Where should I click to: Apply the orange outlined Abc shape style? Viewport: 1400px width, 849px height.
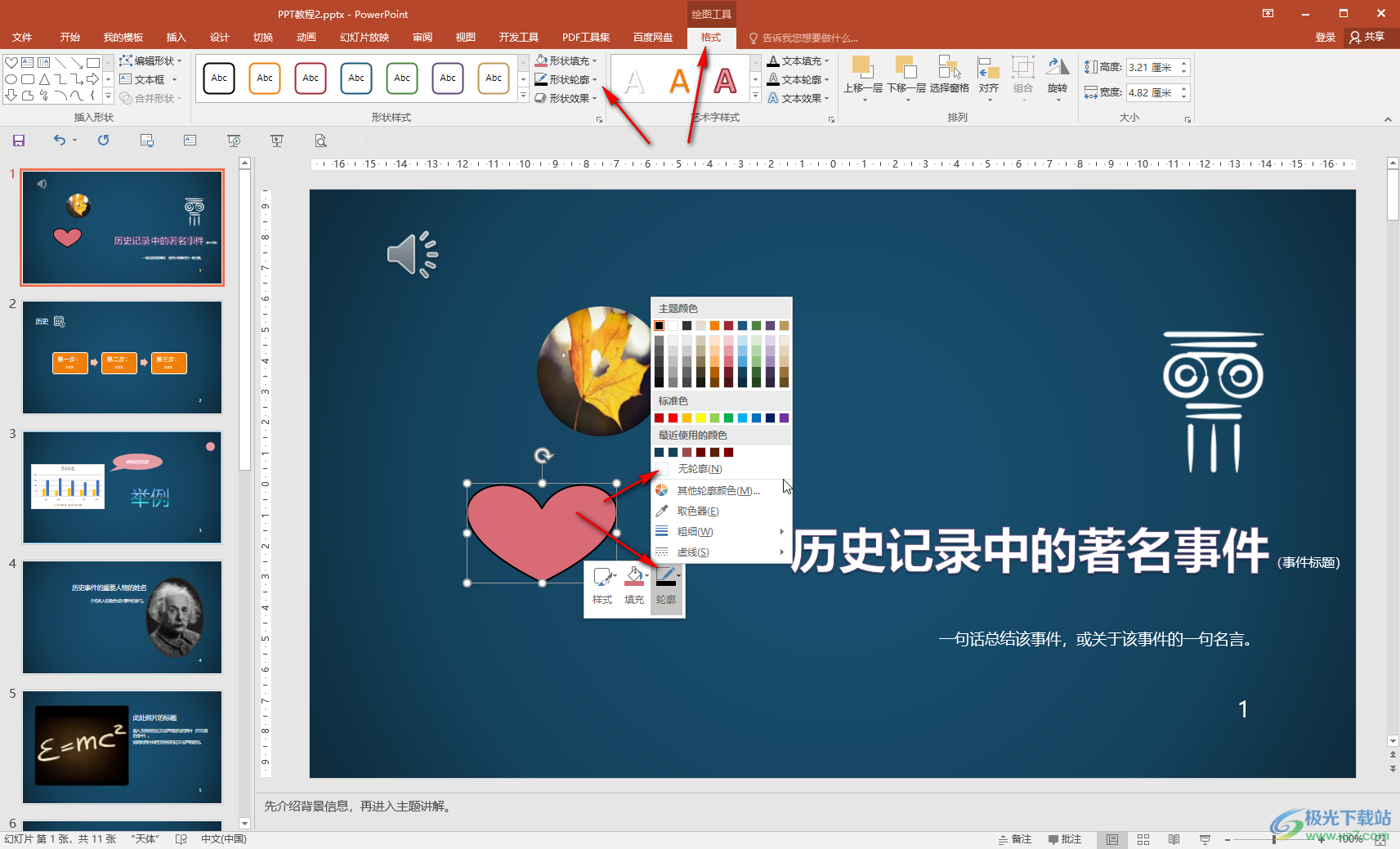point(265,78)
